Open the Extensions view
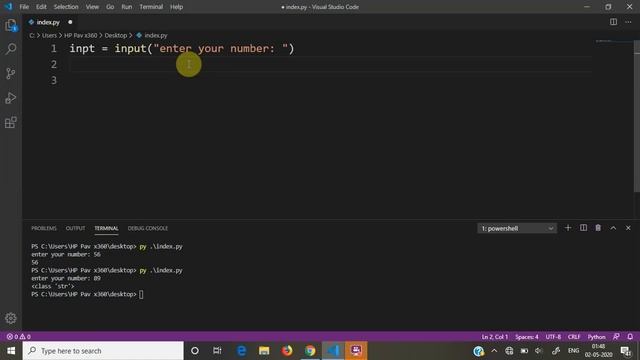 [x=11, y=122]
